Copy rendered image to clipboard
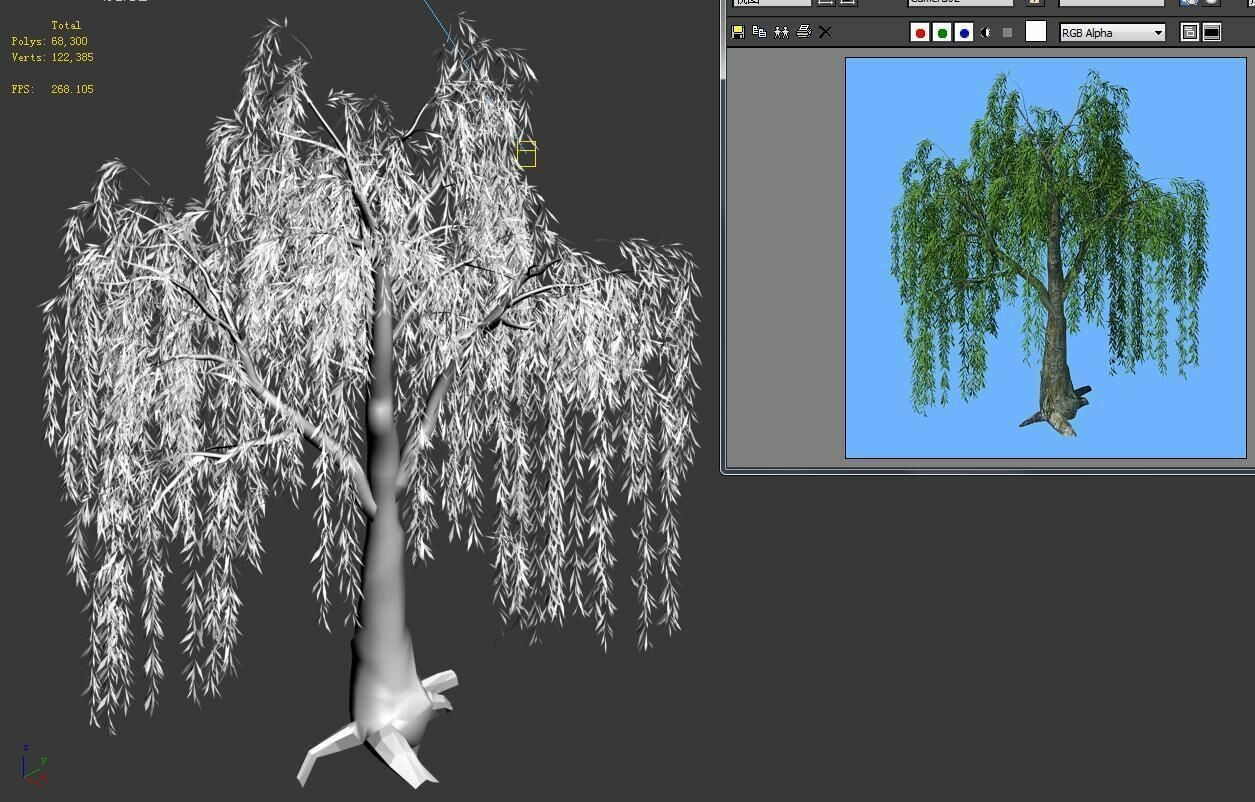1255x802 pixels. point(759,31)
